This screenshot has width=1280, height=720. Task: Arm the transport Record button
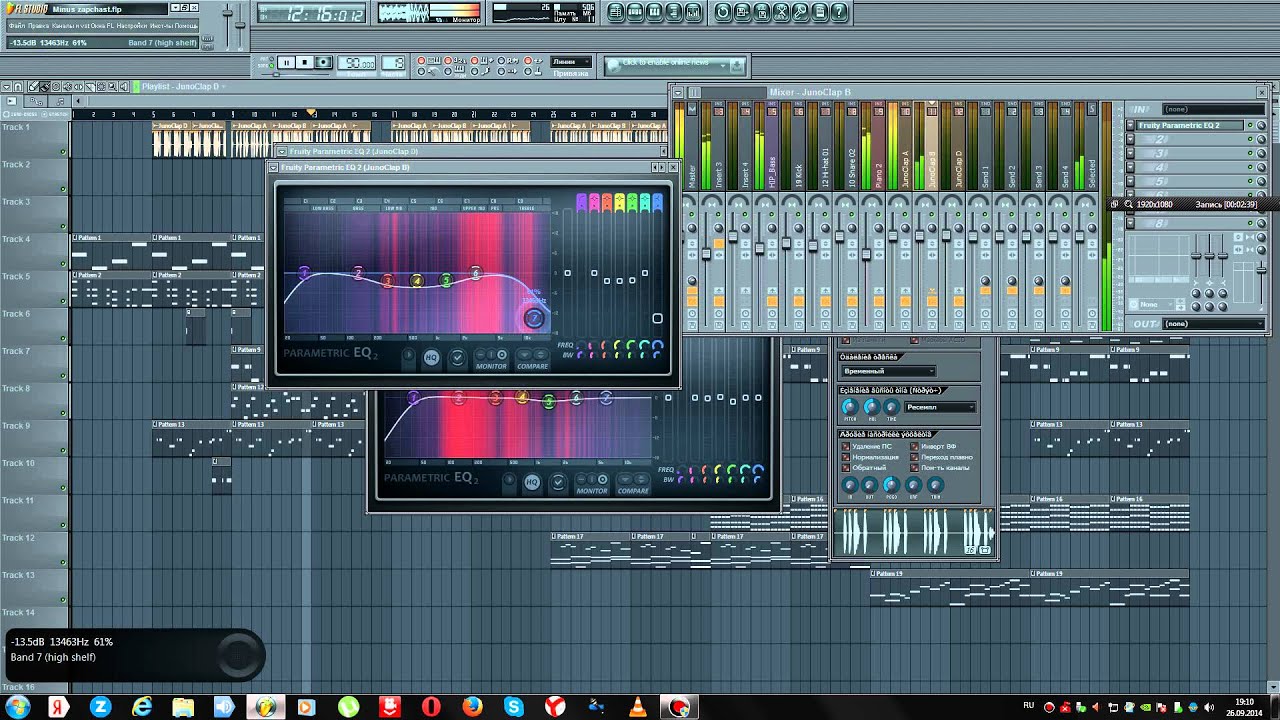click(x=323, y=62)
